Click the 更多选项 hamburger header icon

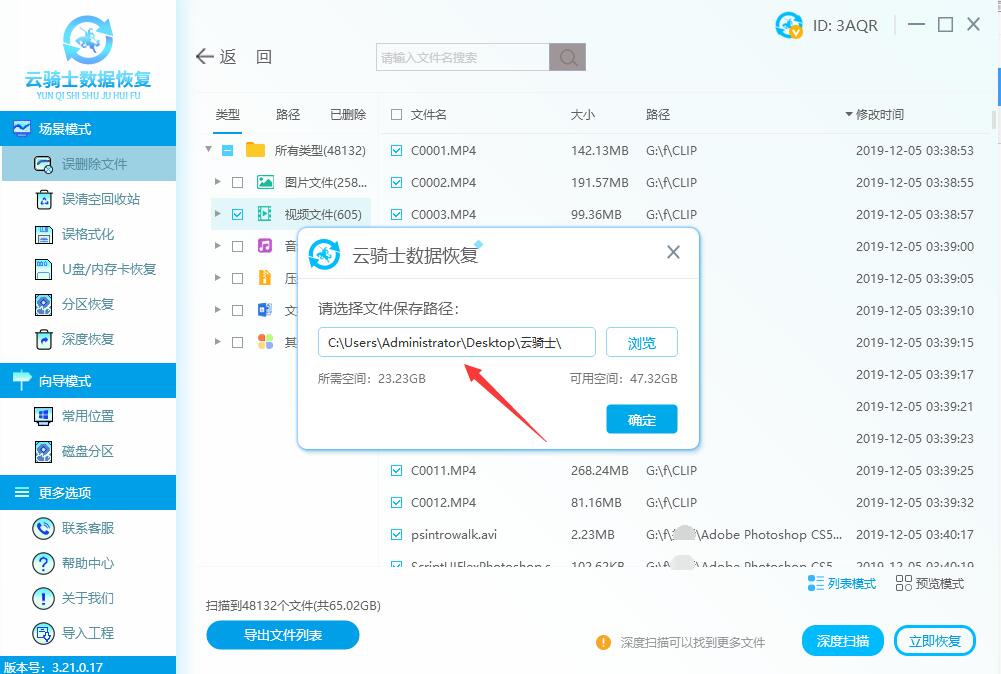click(x=22, y=492)
